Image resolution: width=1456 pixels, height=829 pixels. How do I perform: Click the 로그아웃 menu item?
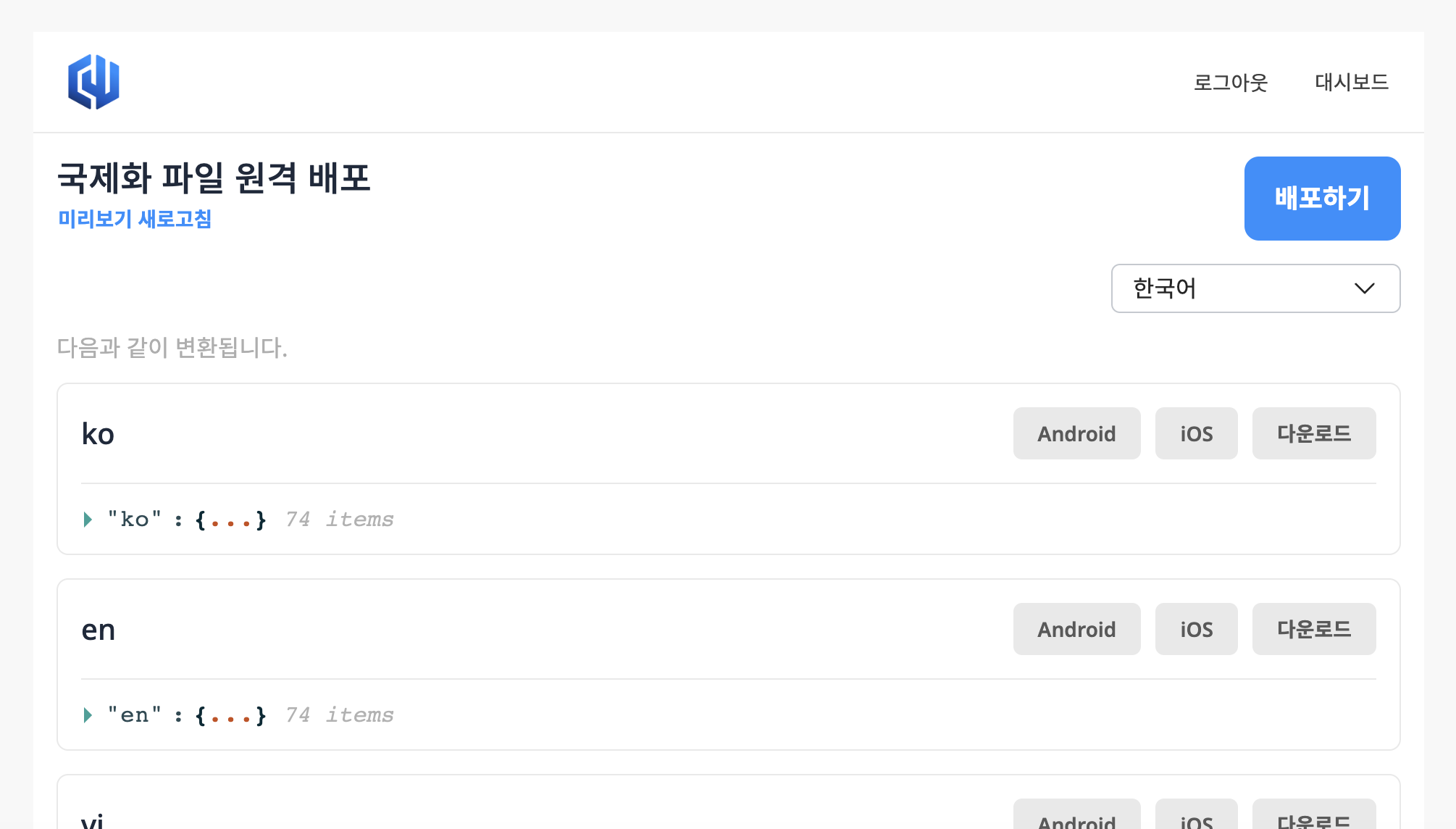point(1230,82)
